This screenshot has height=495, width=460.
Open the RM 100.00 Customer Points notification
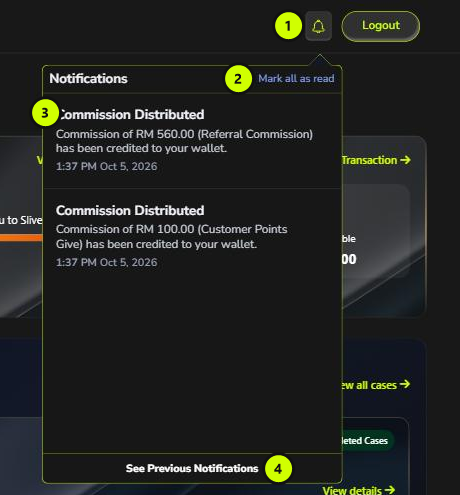click(x=192, y=236)
